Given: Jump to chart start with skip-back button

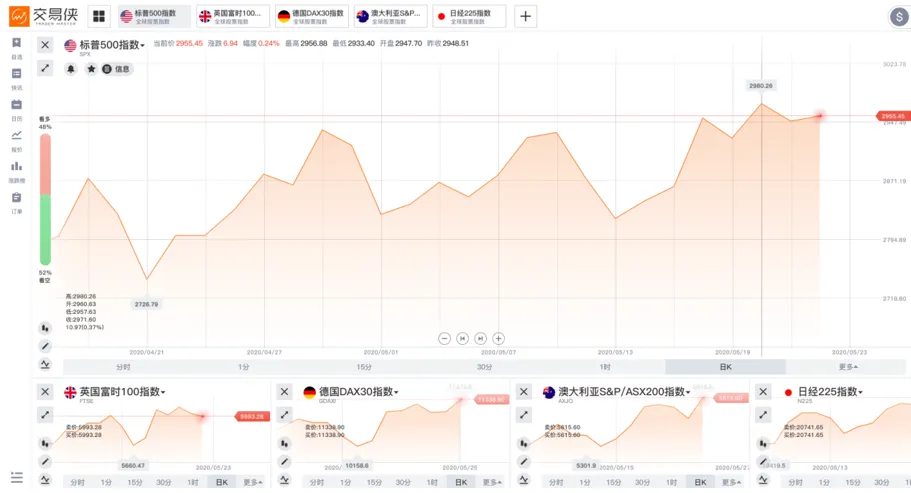Looking at the screenshot, I should point(462,339).
